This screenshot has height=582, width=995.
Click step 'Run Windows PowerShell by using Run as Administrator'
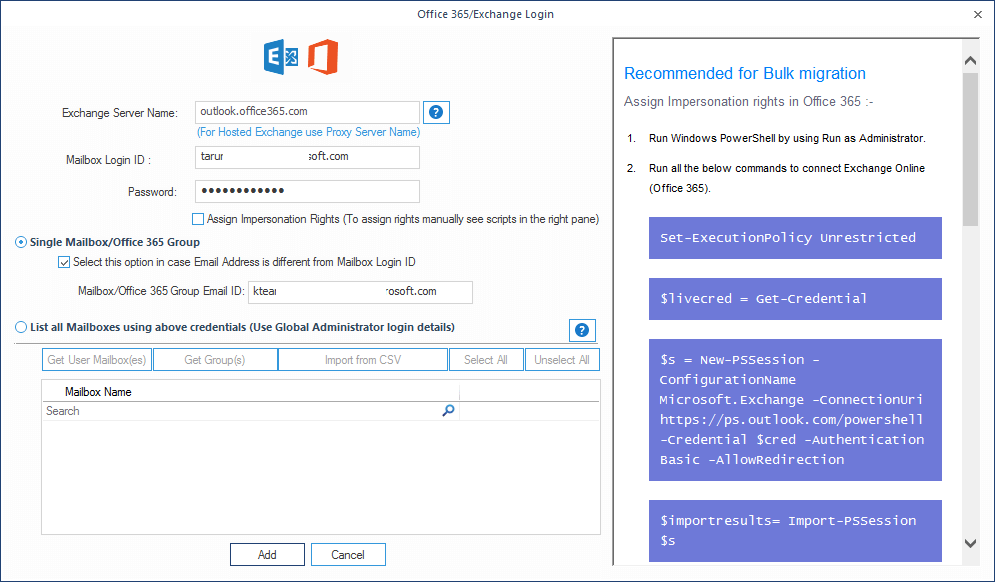click(x=787, y=138)
